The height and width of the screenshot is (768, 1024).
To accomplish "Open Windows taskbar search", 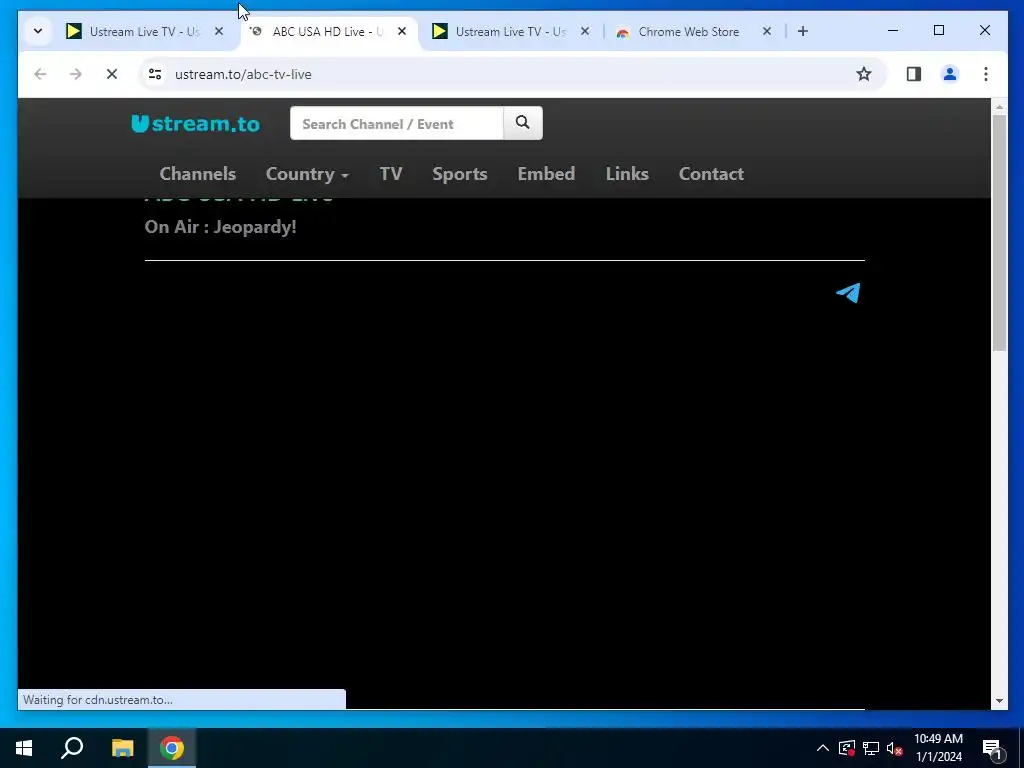I will (x=72, y=748).
